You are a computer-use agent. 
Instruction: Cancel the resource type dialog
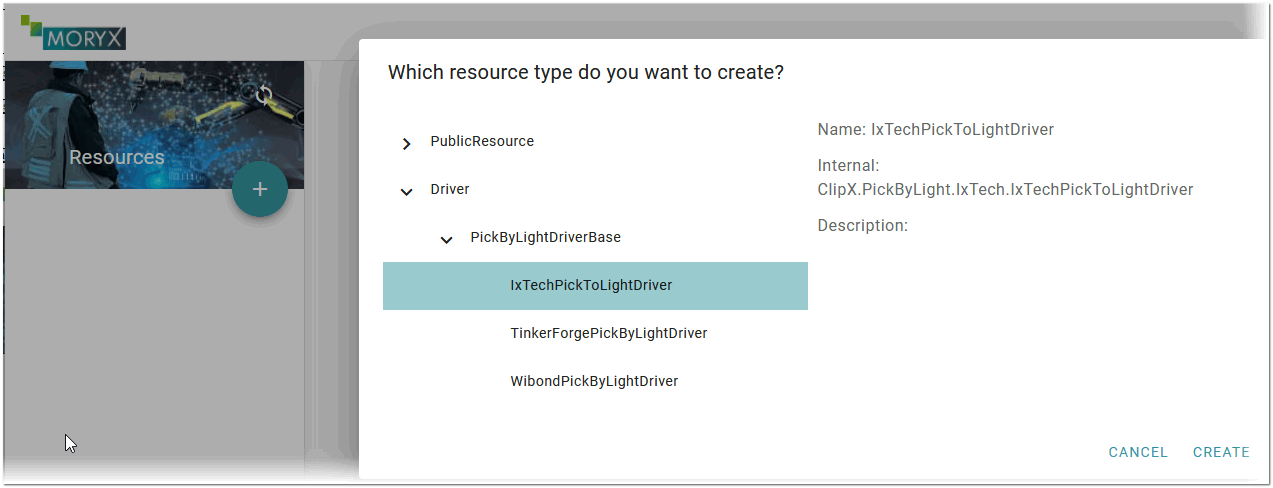click(x=1138, y=452)
